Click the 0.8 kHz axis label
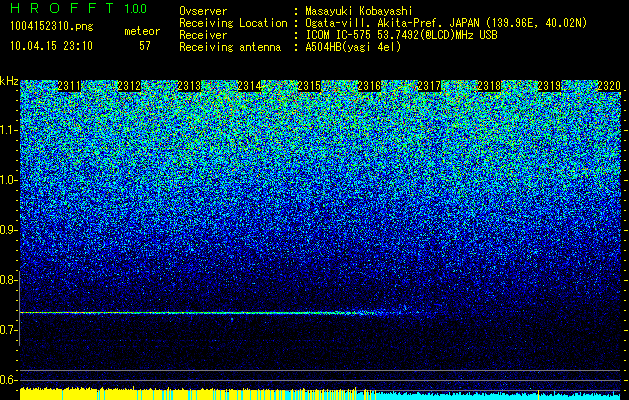 point(9,280)
